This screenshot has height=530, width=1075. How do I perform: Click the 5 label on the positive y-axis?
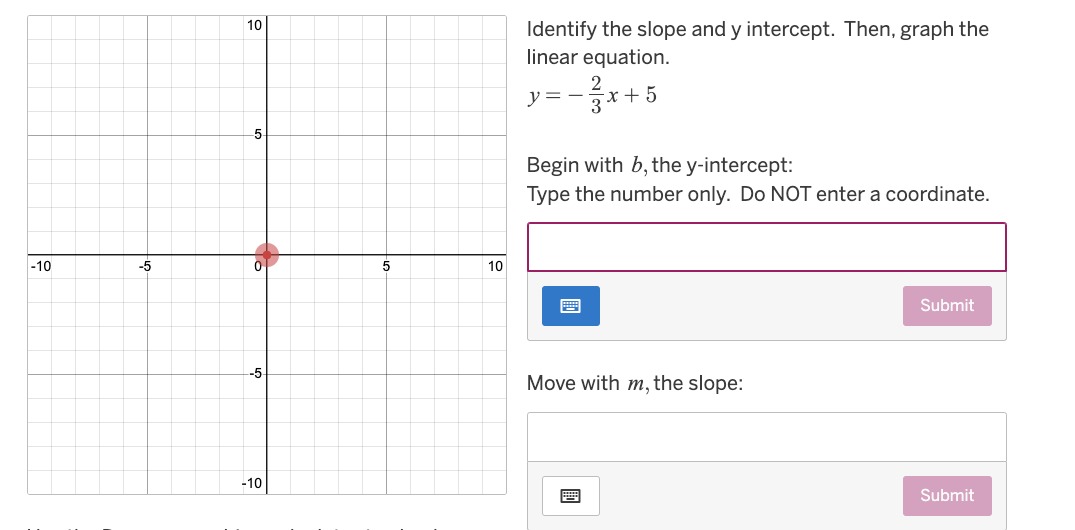[258, 134]
